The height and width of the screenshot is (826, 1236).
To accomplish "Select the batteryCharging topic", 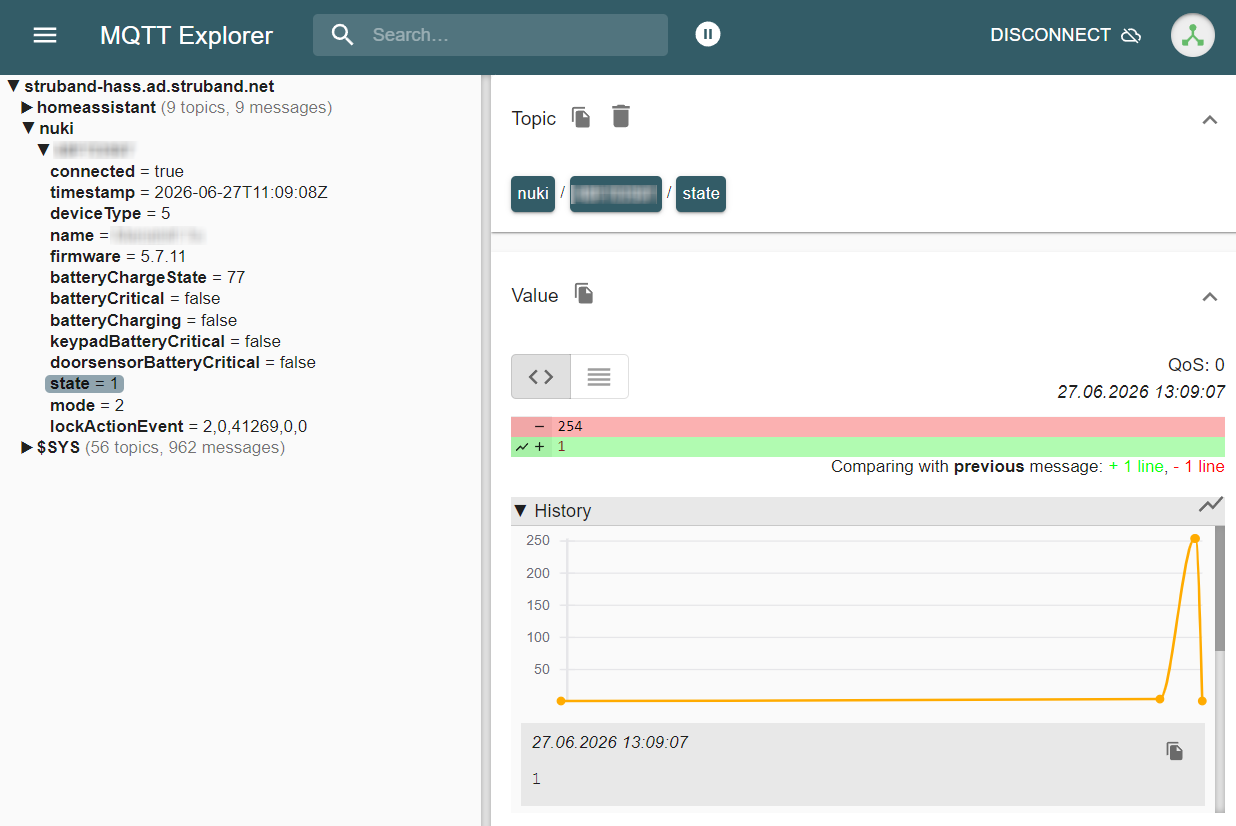I will coord(144,320).
